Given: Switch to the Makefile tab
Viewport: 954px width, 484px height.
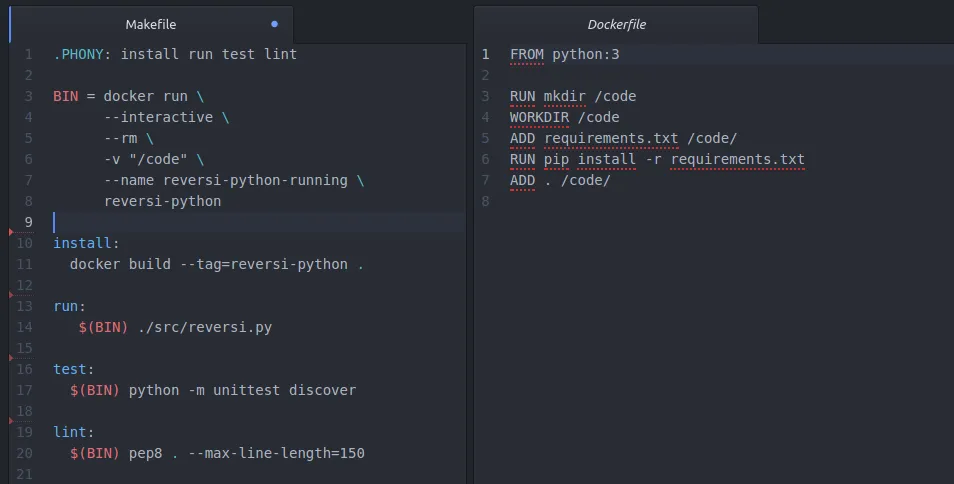Looking at the screenshot, I should (x=151, y=24).
